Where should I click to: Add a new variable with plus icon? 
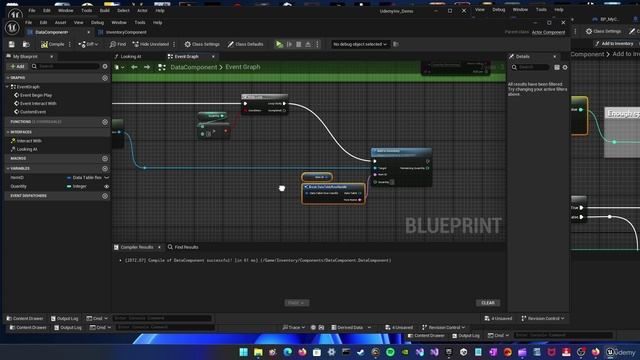pos(105,168)
